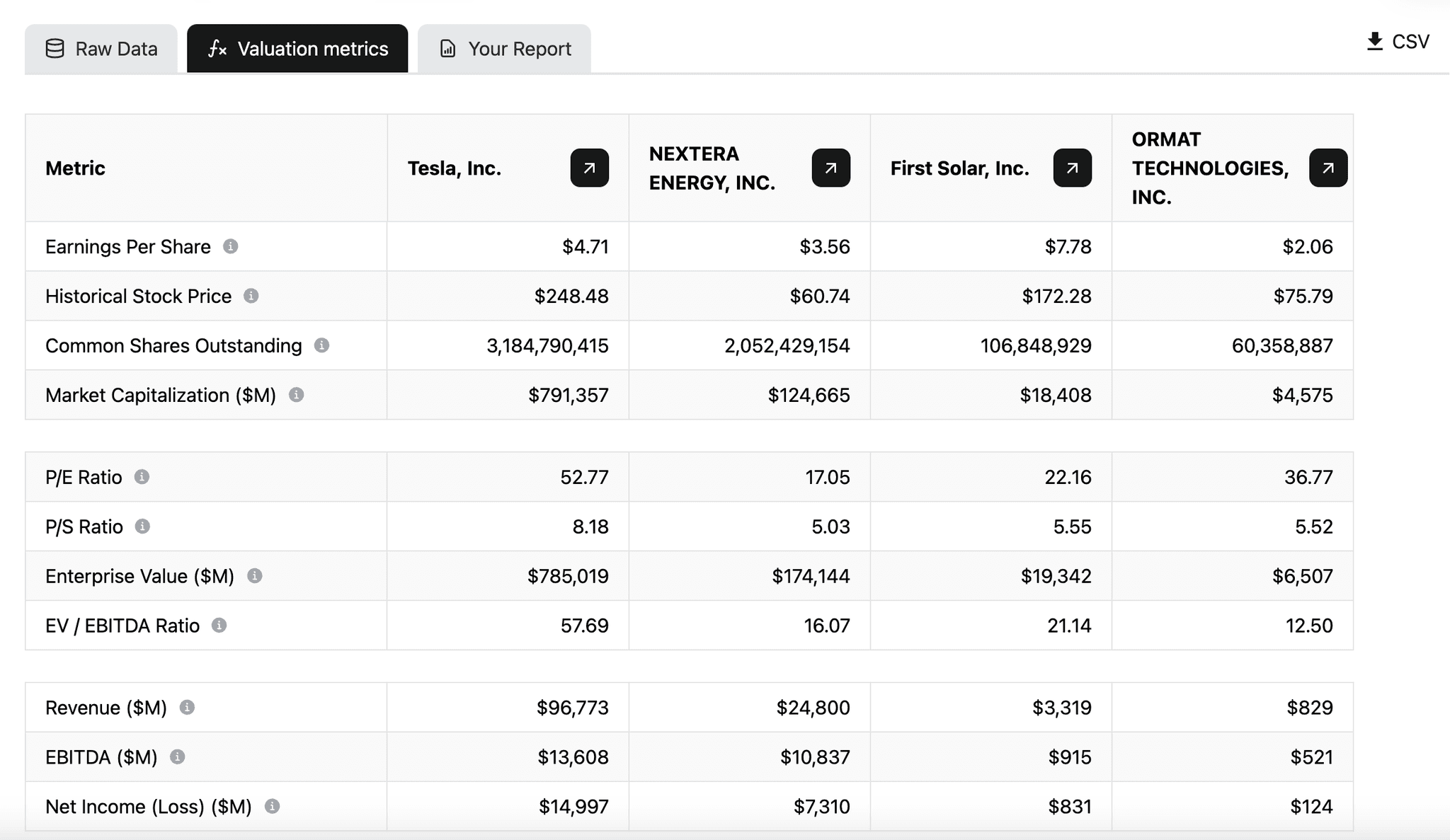The height and width of the screenshot is (840, 1450).
Task: Click the Earnings Per Share row label
Action: [128, 247]
